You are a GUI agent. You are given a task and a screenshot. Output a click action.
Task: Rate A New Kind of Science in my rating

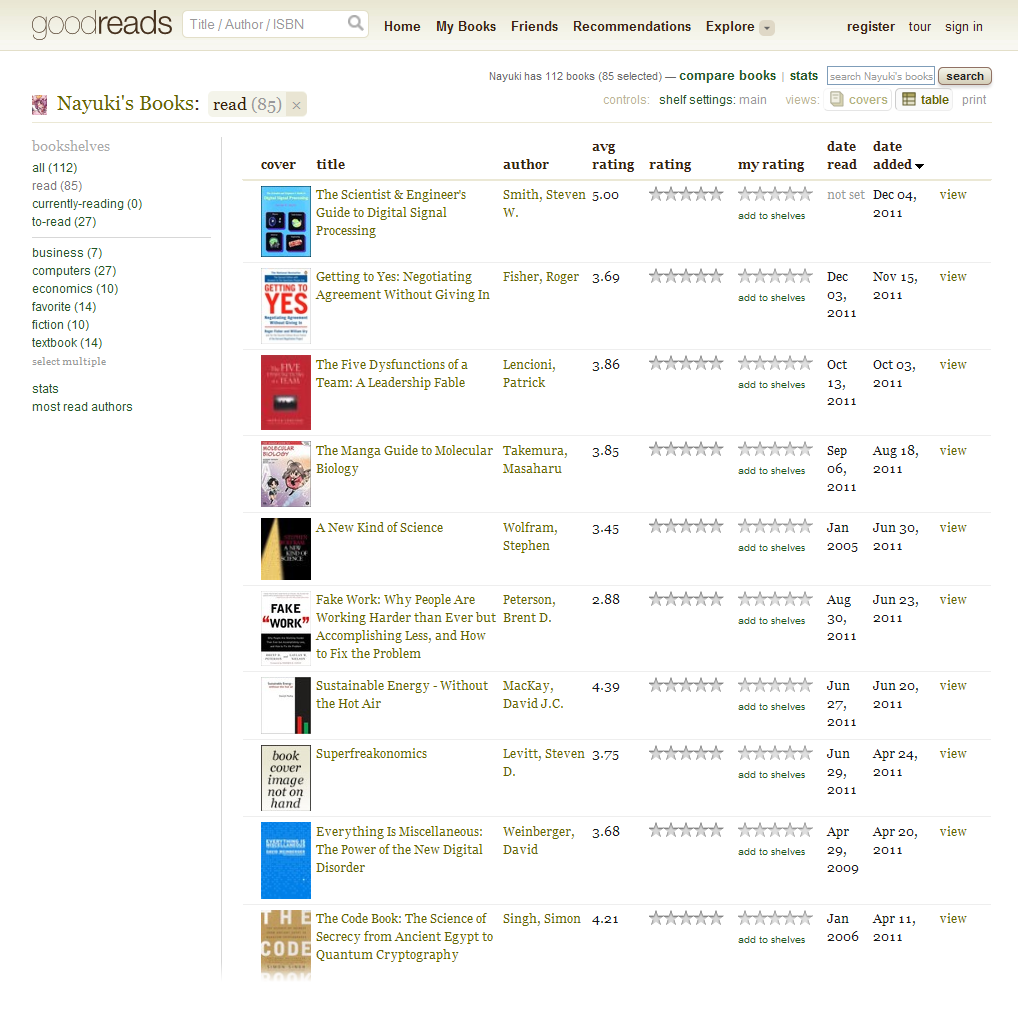(775, 526)
